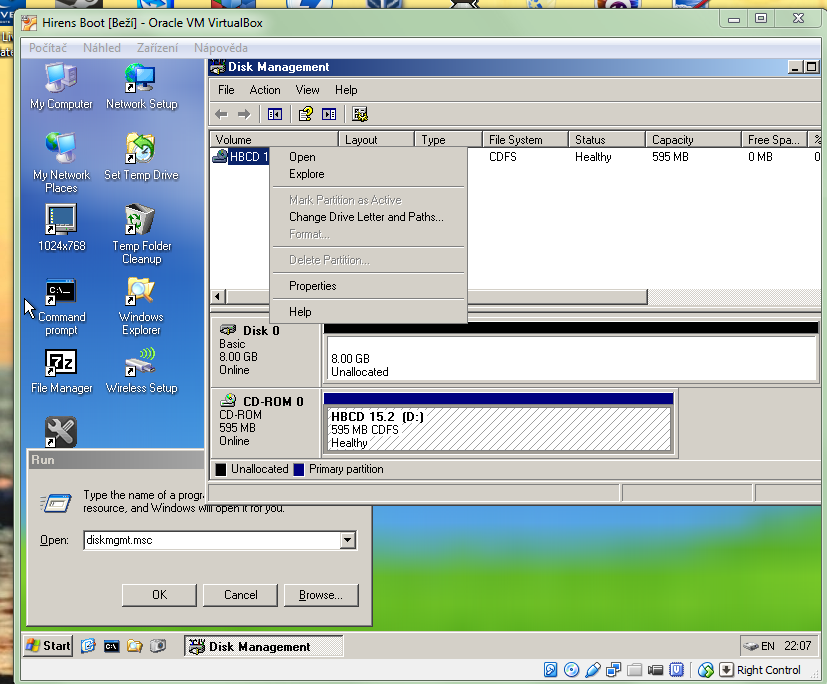Viewport: 827px width, 684px height.
Task: Open the Náhled menu in VirtualBox
Action: click(102, 48)
